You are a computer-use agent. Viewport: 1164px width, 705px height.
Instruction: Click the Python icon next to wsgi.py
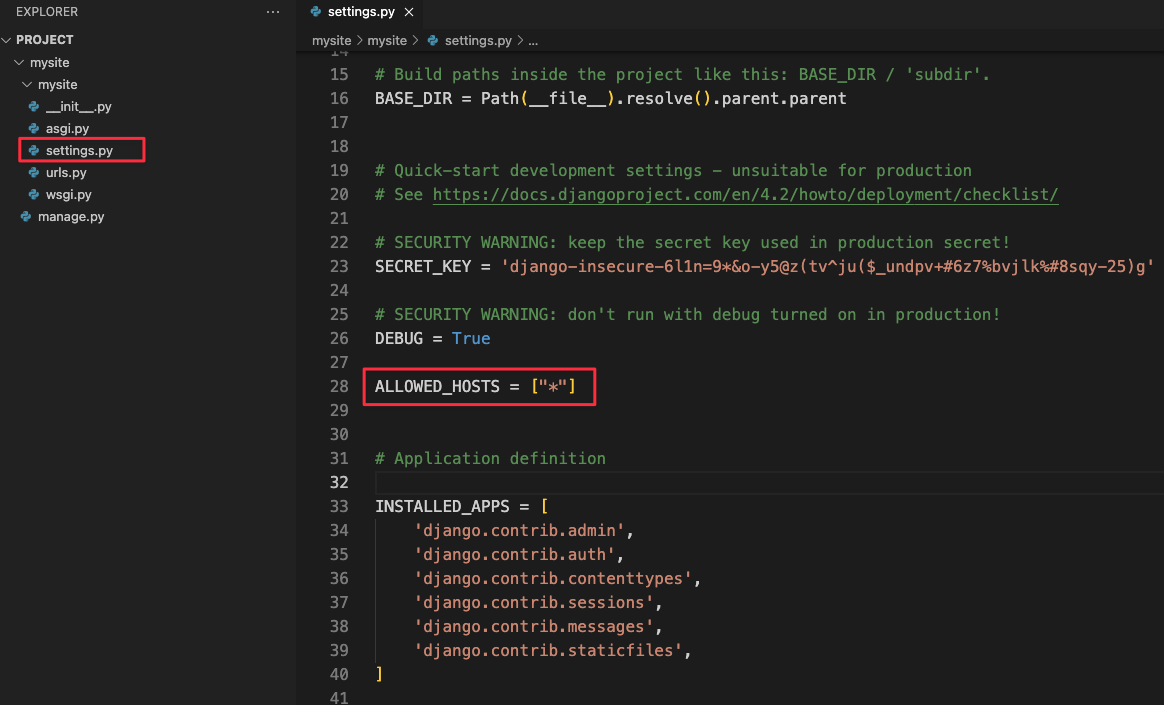[x=33, y=194]
